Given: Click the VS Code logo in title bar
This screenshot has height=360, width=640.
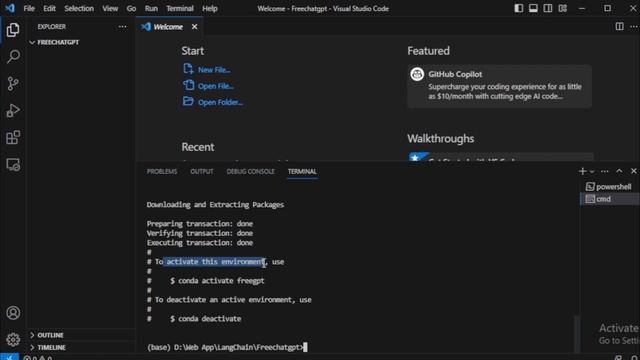Looking at the screenshot, I should point(9,8).
